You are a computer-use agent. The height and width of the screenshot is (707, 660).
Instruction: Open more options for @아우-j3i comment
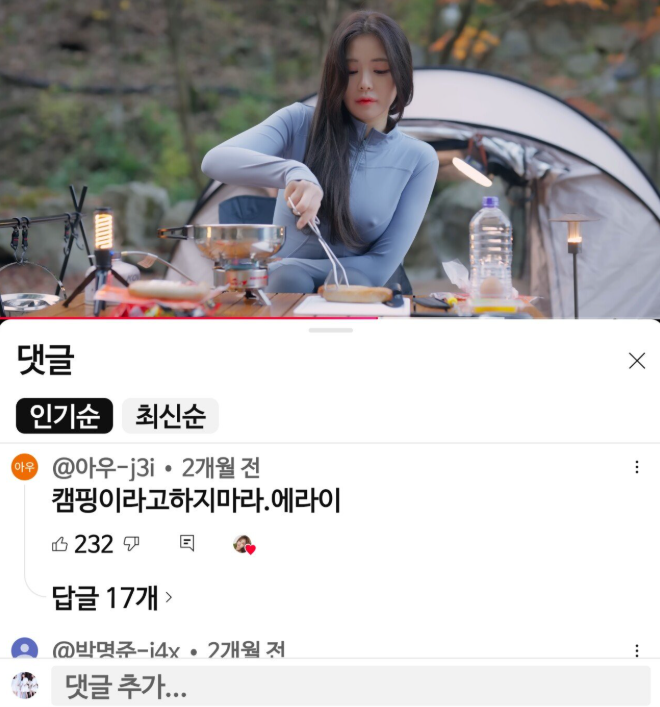point(637,467)
